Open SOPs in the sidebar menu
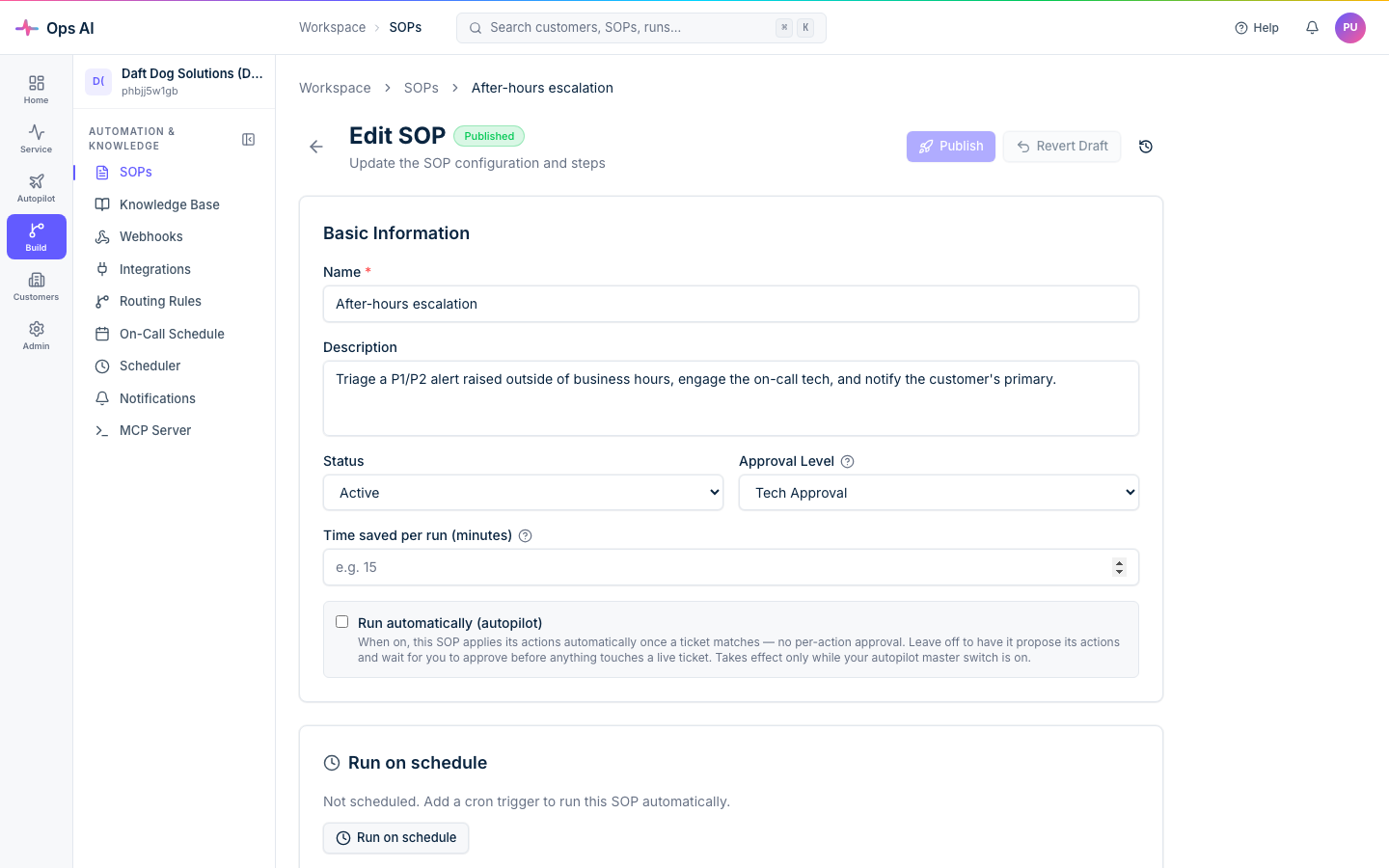 tap(175, 173)
